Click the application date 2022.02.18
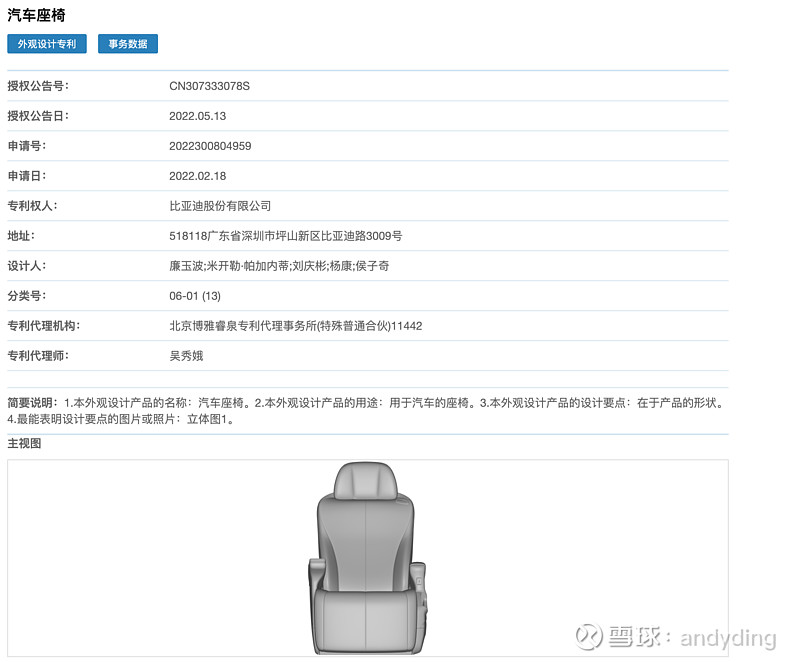Image resolution: width=800 pixels, height=662 pixels. pyautogui.click(x=199, y=176)
